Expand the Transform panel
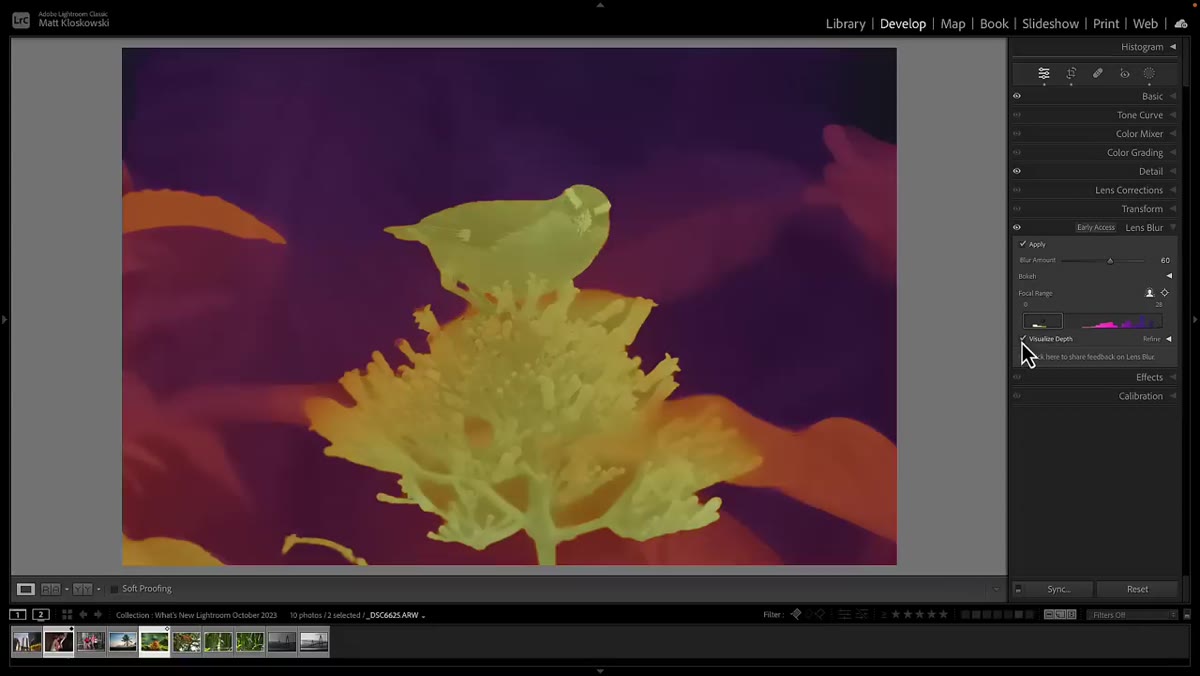 tap(1173, 209)
